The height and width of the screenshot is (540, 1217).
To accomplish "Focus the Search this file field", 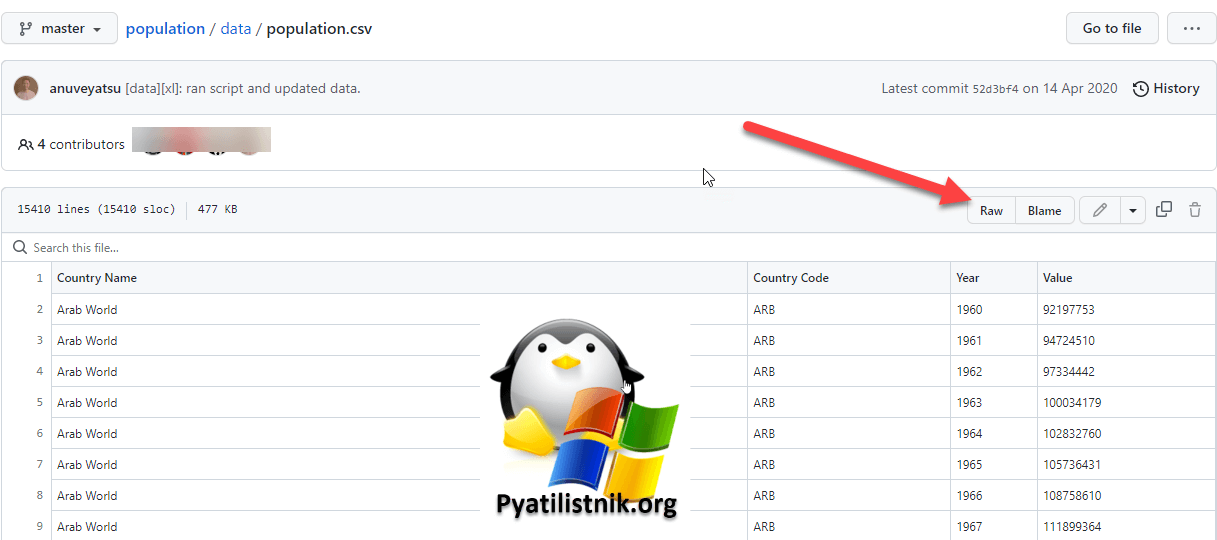I will coord(608,247).
